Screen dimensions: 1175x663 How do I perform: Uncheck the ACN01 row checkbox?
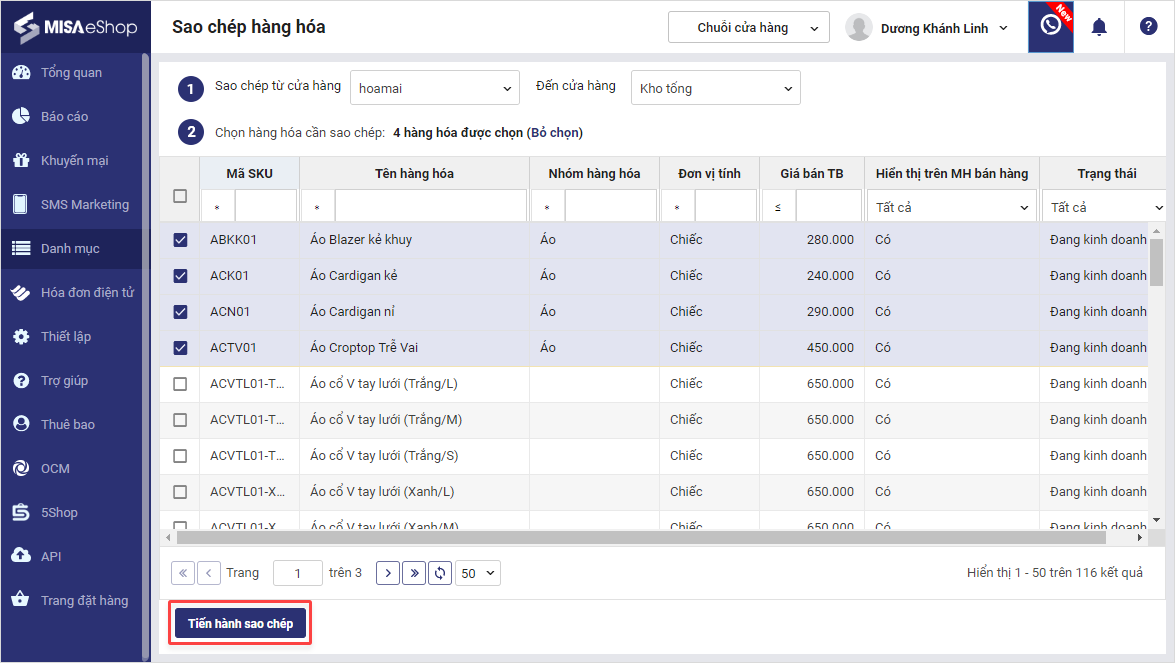[x=180, y=312]
